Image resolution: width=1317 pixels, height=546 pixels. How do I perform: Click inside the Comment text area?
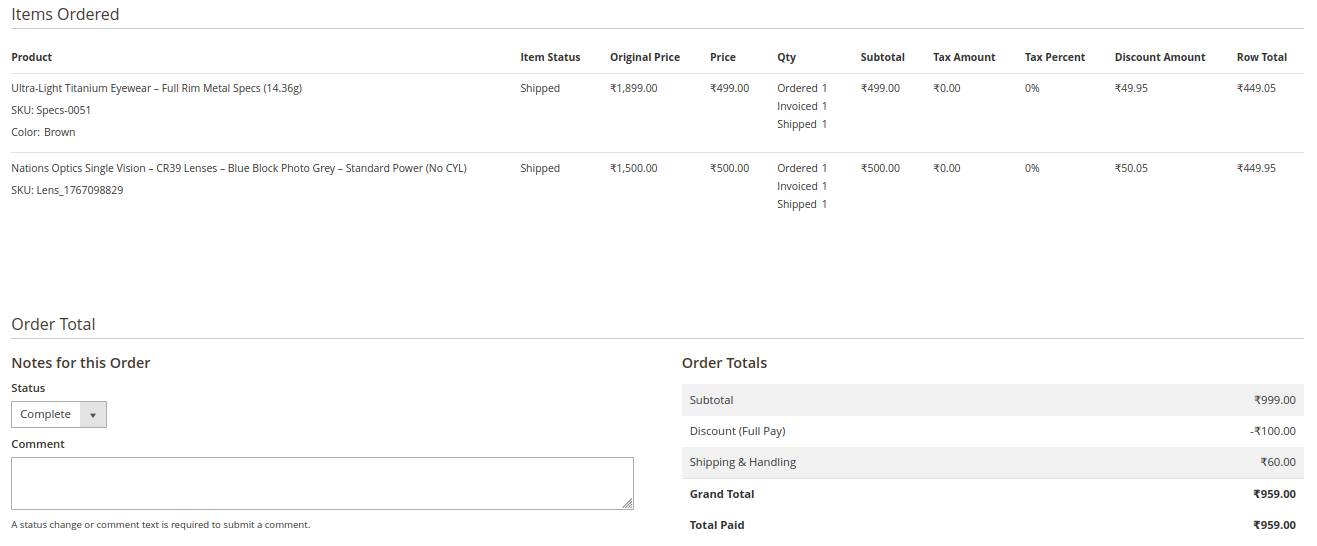coord(322,483)
